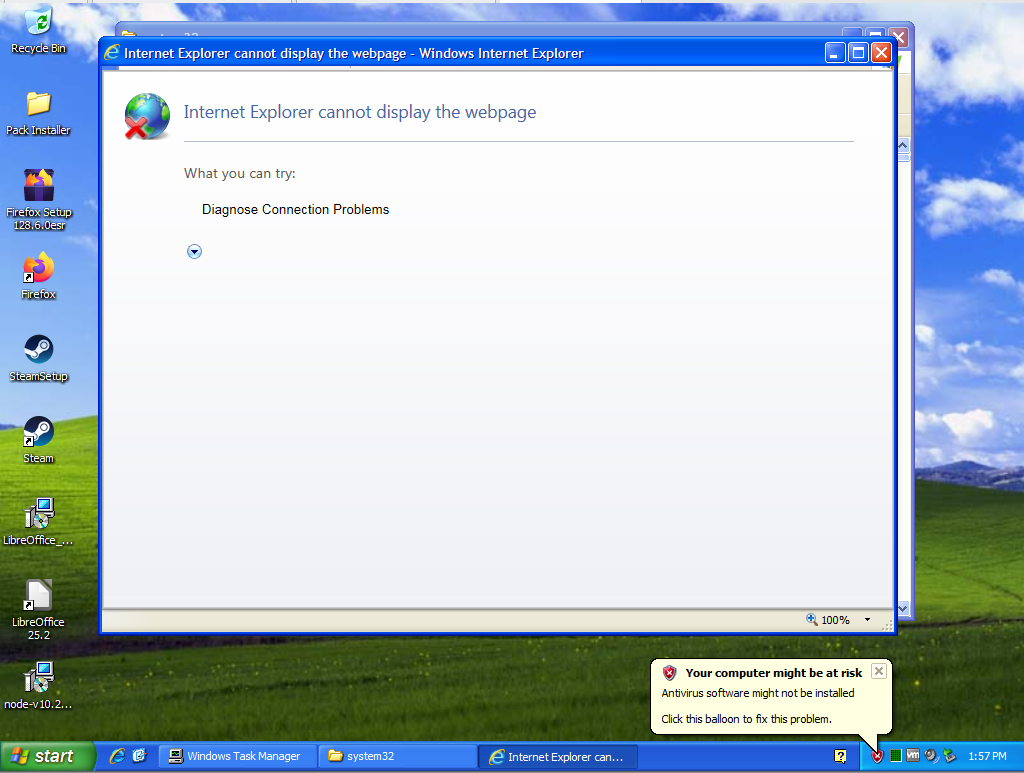
Task: Click scroll up arrow of system32 window
Action: 903,146
